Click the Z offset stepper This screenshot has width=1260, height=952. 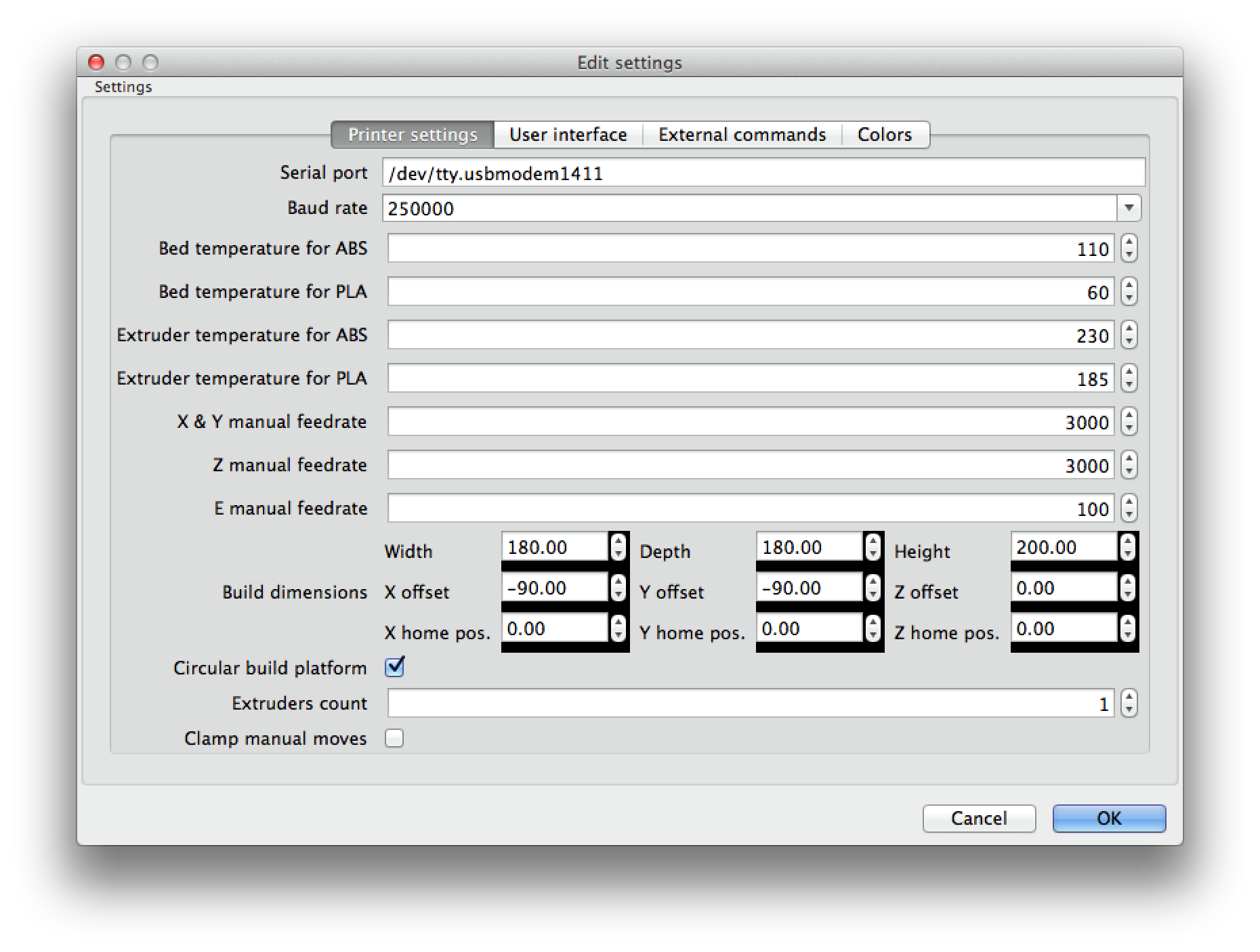(x=1127, y=588)
